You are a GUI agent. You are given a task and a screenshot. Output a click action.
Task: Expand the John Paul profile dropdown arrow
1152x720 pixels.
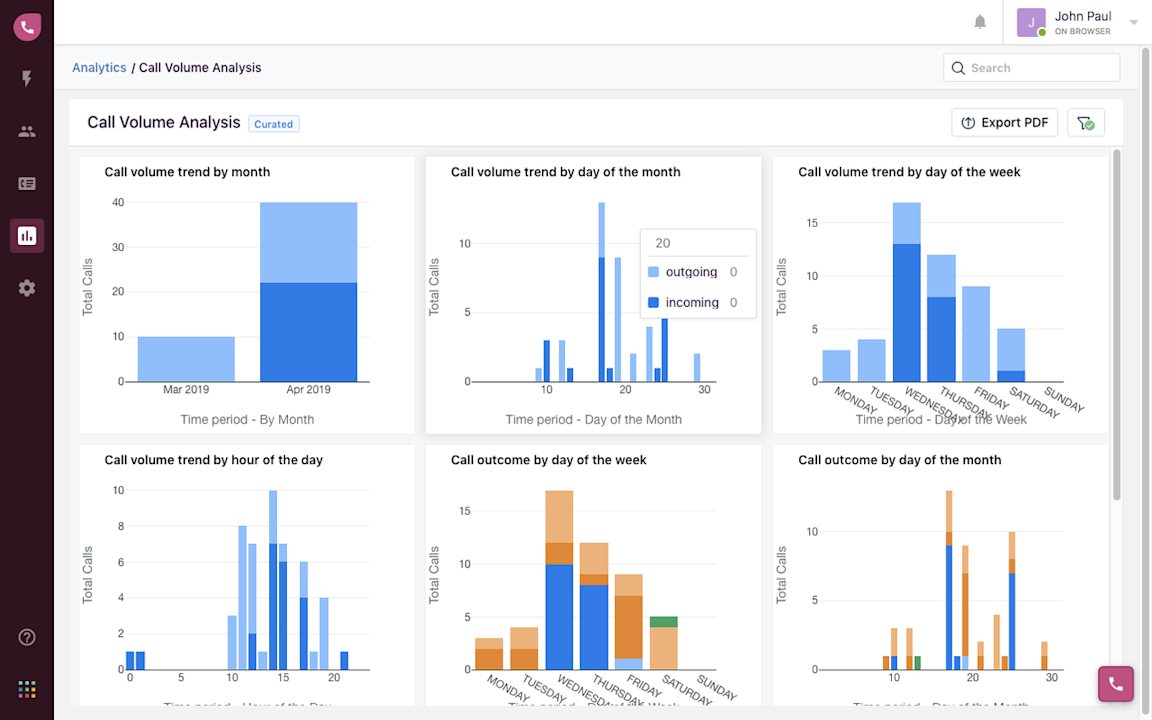point(1134,23)
